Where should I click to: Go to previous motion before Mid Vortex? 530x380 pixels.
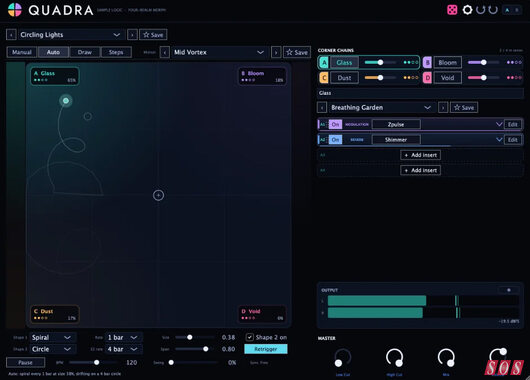165,52
